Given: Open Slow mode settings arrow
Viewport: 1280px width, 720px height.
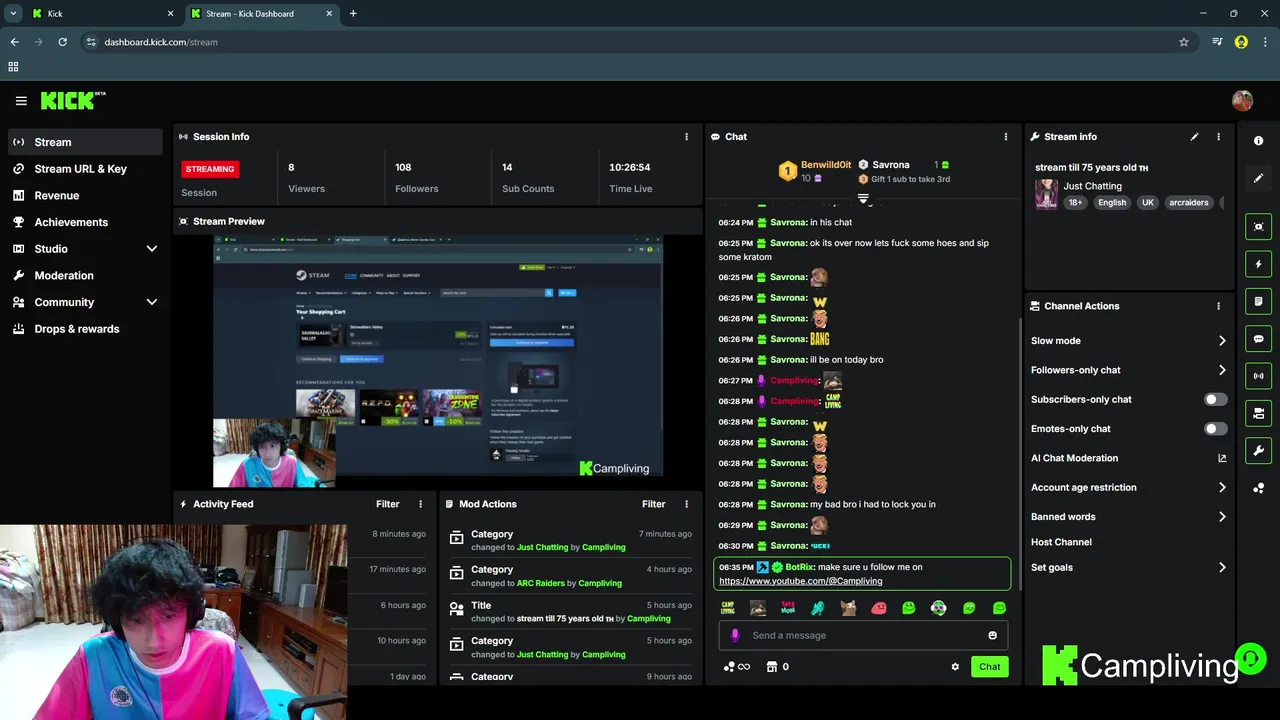Looking at the screenshot, I should [1222, 341].
